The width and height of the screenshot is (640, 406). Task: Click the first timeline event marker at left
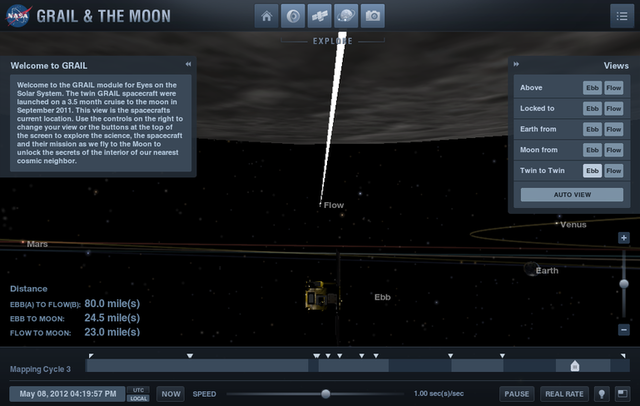91,356
